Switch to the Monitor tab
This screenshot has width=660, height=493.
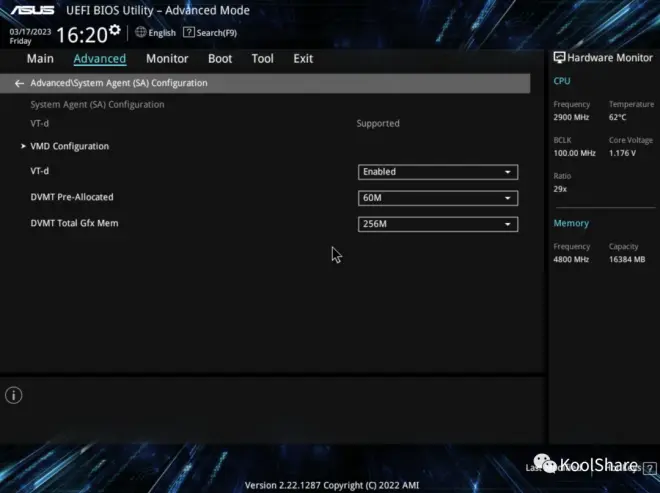(x=167, y=59)
